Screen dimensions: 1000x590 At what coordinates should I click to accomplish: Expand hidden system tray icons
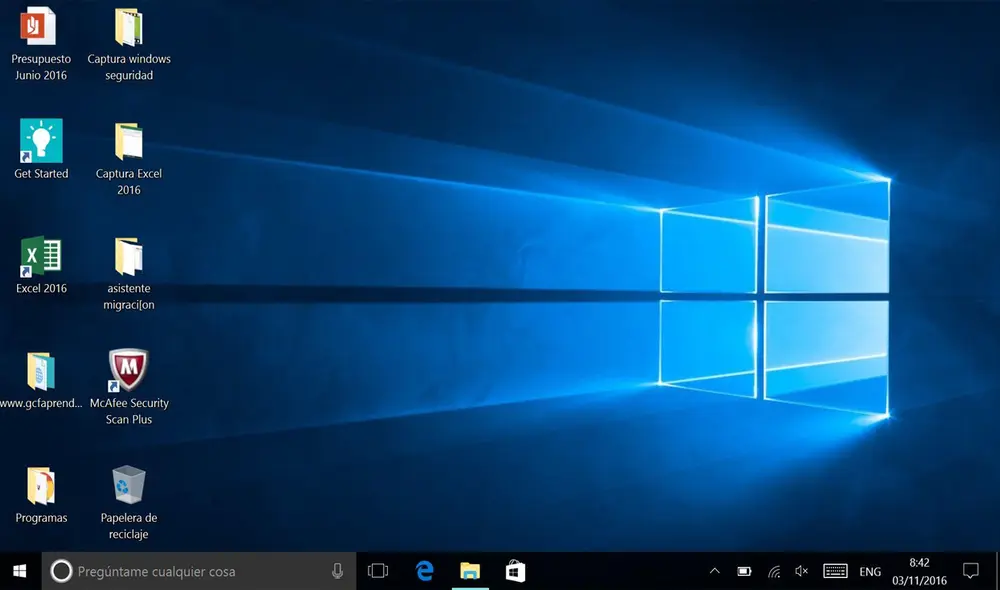click(x=714, y=570)
